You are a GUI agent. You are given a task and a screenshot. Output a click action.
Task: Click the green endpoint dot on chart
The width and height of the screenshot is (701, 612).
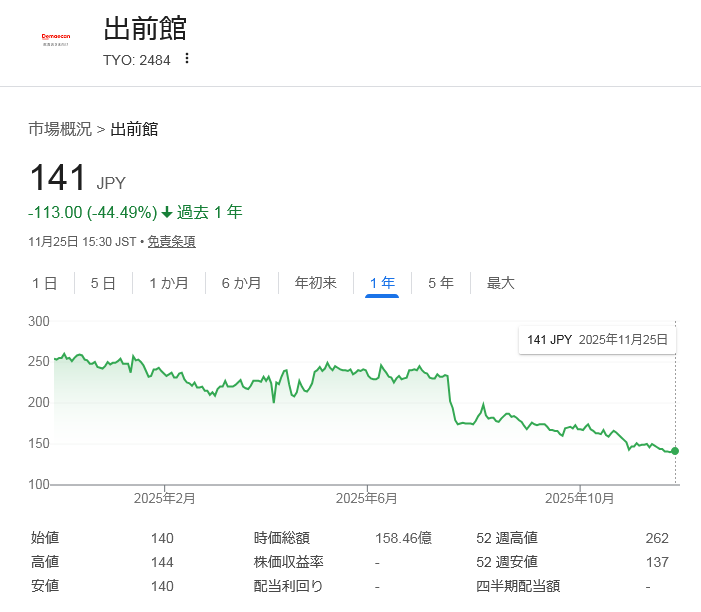click(x=675, y=451)
